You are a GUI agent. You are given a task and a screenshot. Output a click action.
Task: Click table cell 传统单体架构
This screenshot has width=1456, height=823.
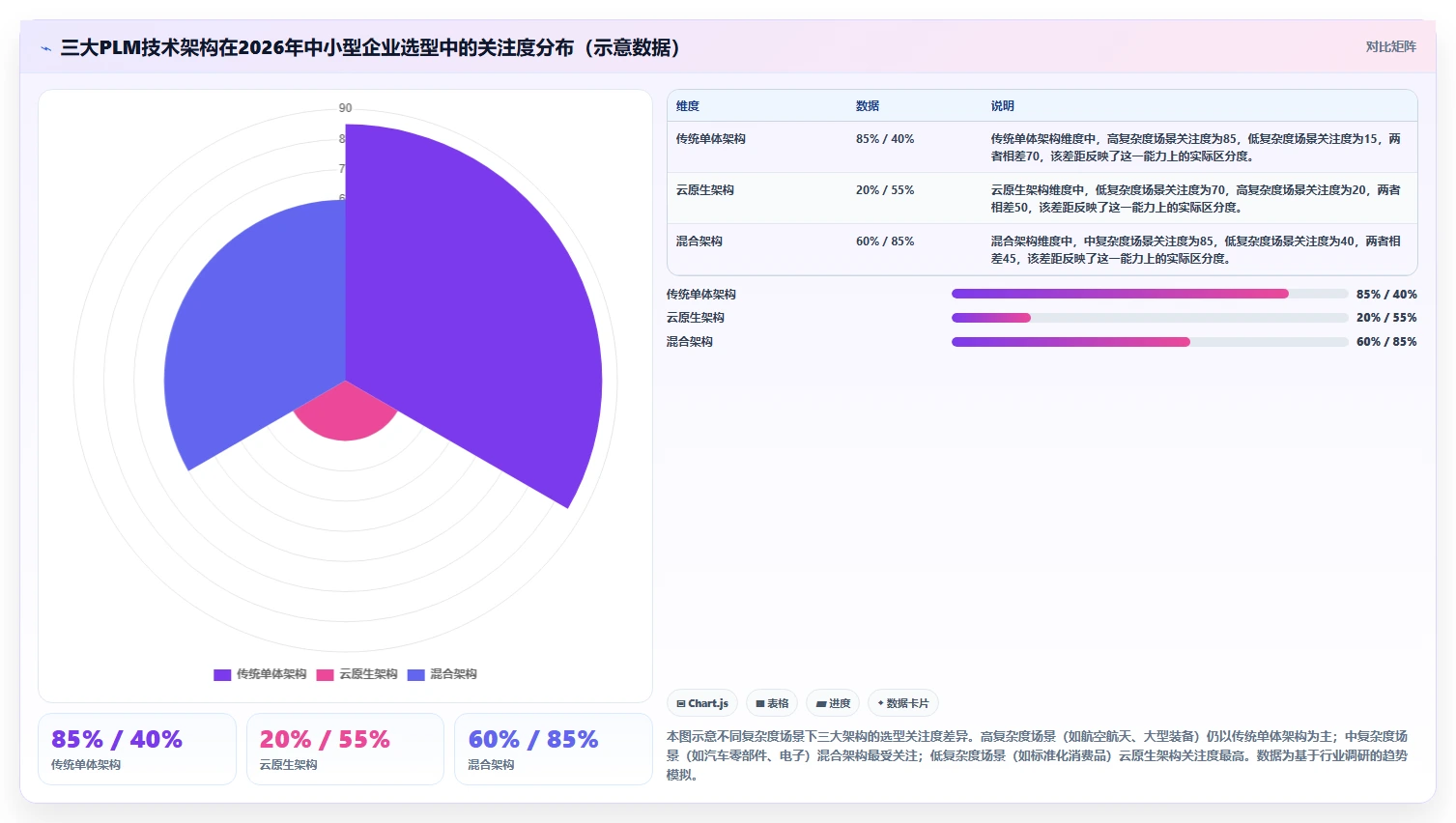pos(711,139)
